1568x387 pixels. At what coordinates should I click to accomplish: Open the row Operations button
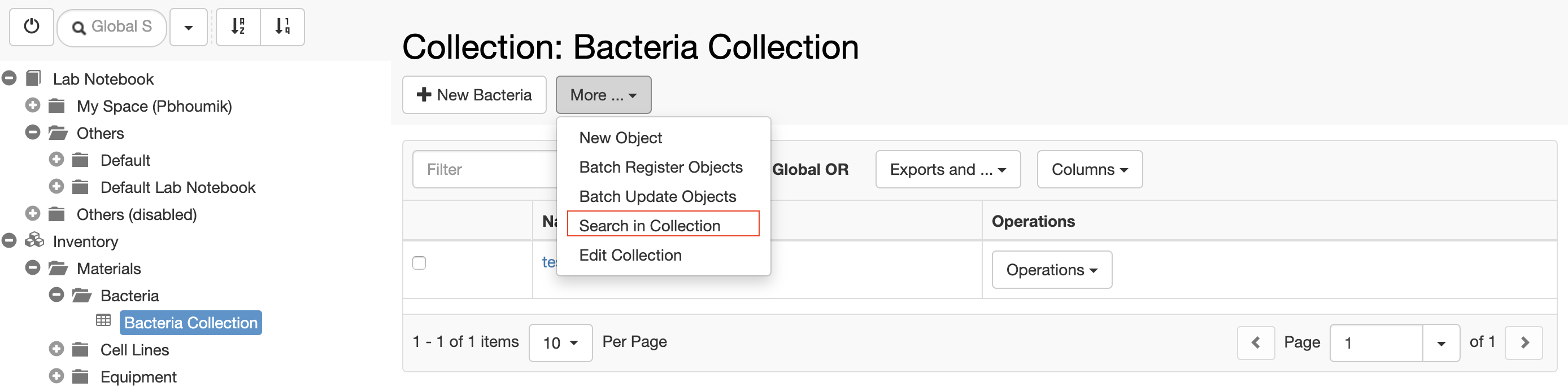click(x=1052, y=270)
